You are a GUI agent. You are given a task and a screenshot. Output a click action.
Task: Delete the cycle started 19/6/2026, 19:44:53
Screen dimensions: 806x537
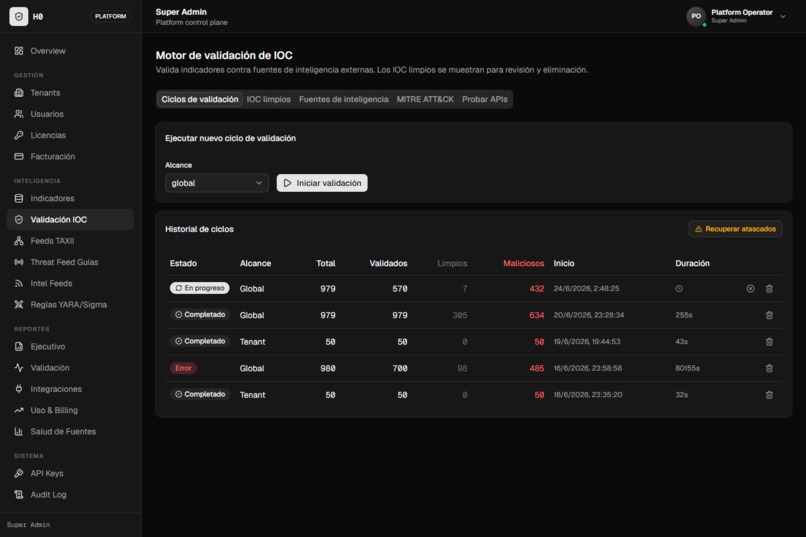[769, 342]
